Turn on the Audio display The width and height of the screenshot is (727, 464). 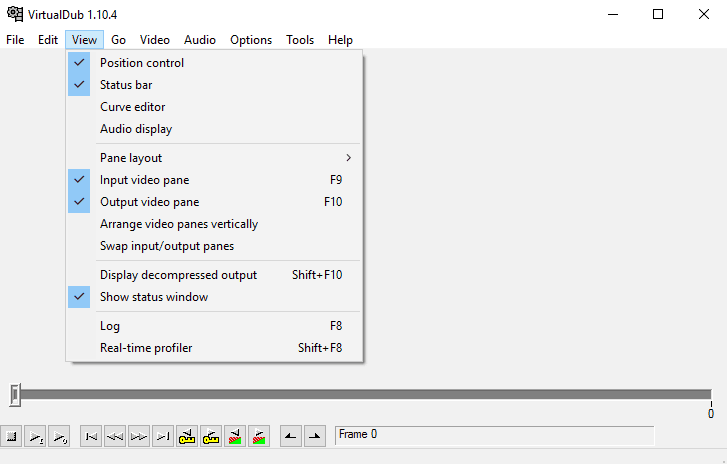tap(214, 129)
